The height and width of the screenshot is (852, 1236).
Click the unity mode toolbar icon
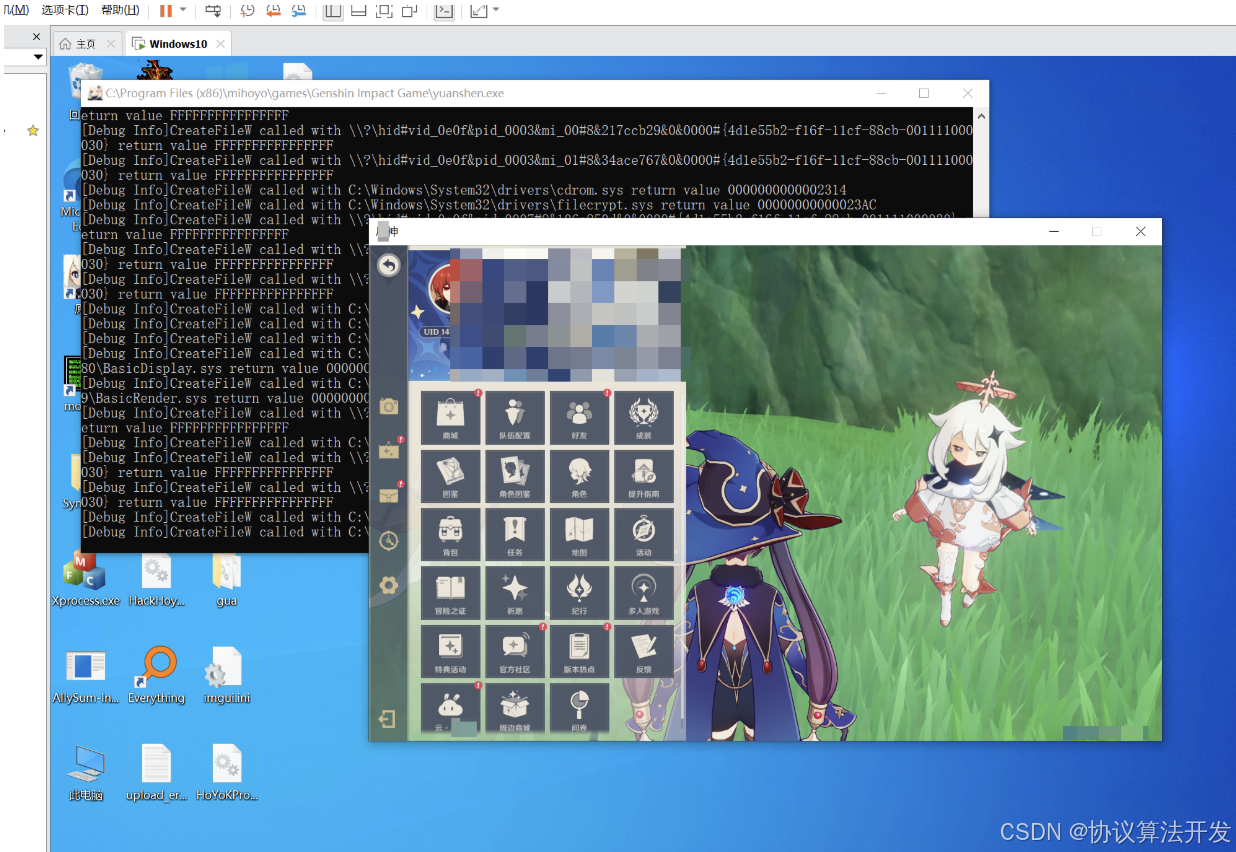click(409, 11)
